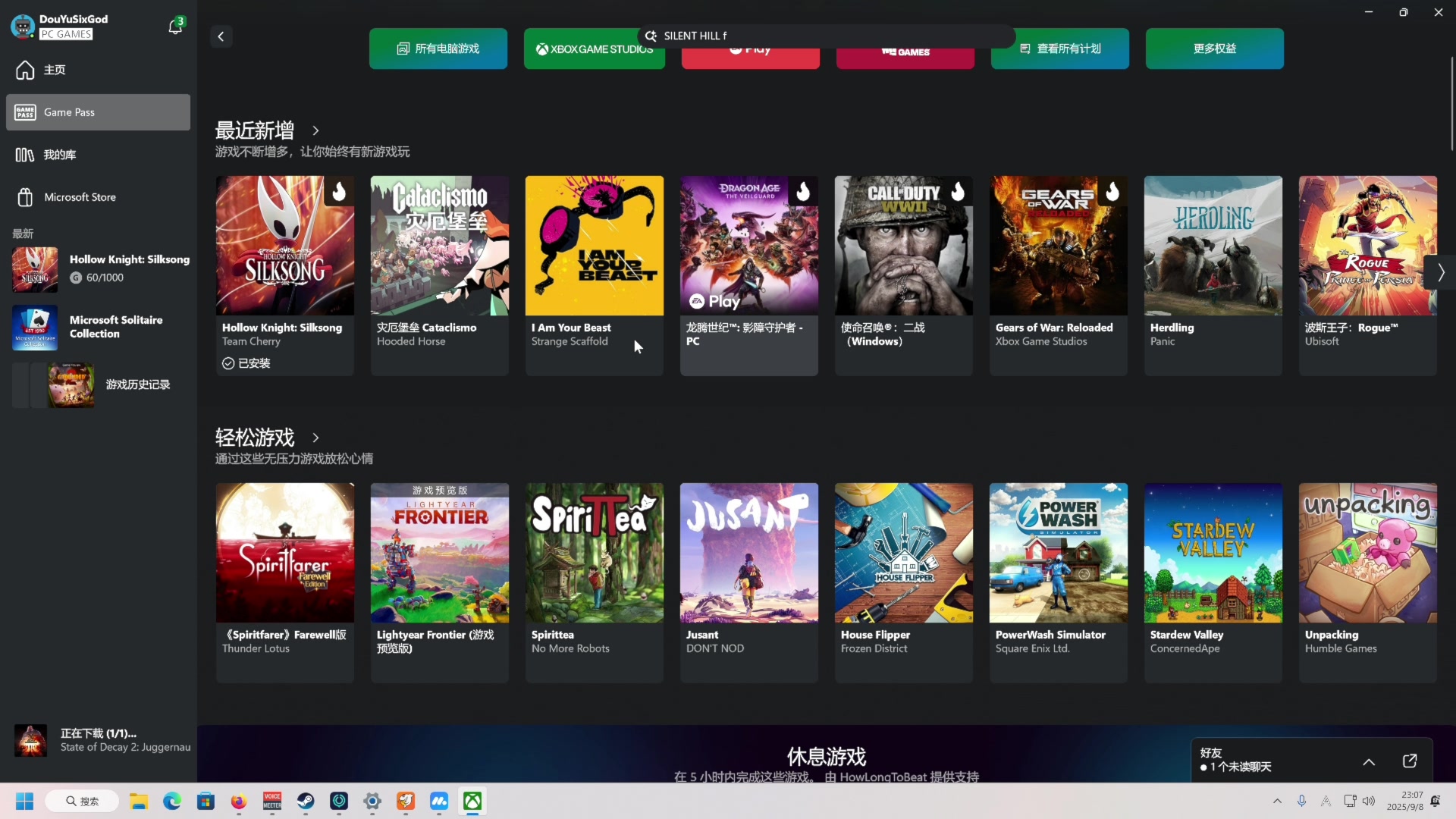Click the 已安装 installed status on Silksong

246,363
